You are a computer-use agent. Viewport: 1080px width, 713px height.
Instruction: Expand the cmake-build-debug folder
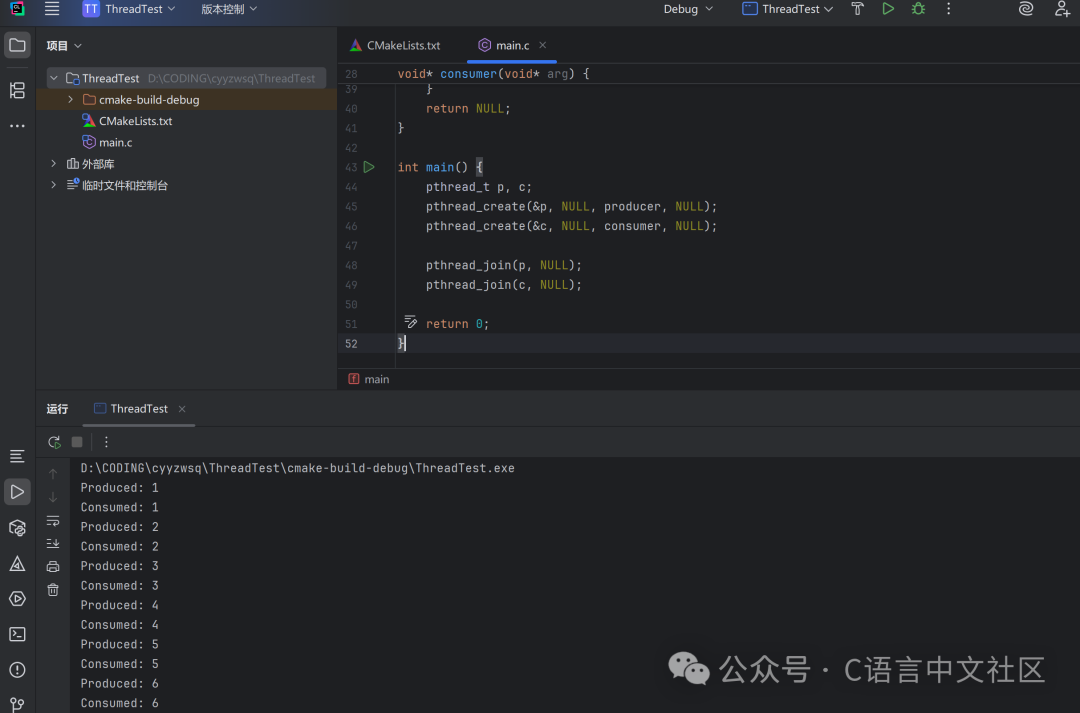tap(70, 100)
